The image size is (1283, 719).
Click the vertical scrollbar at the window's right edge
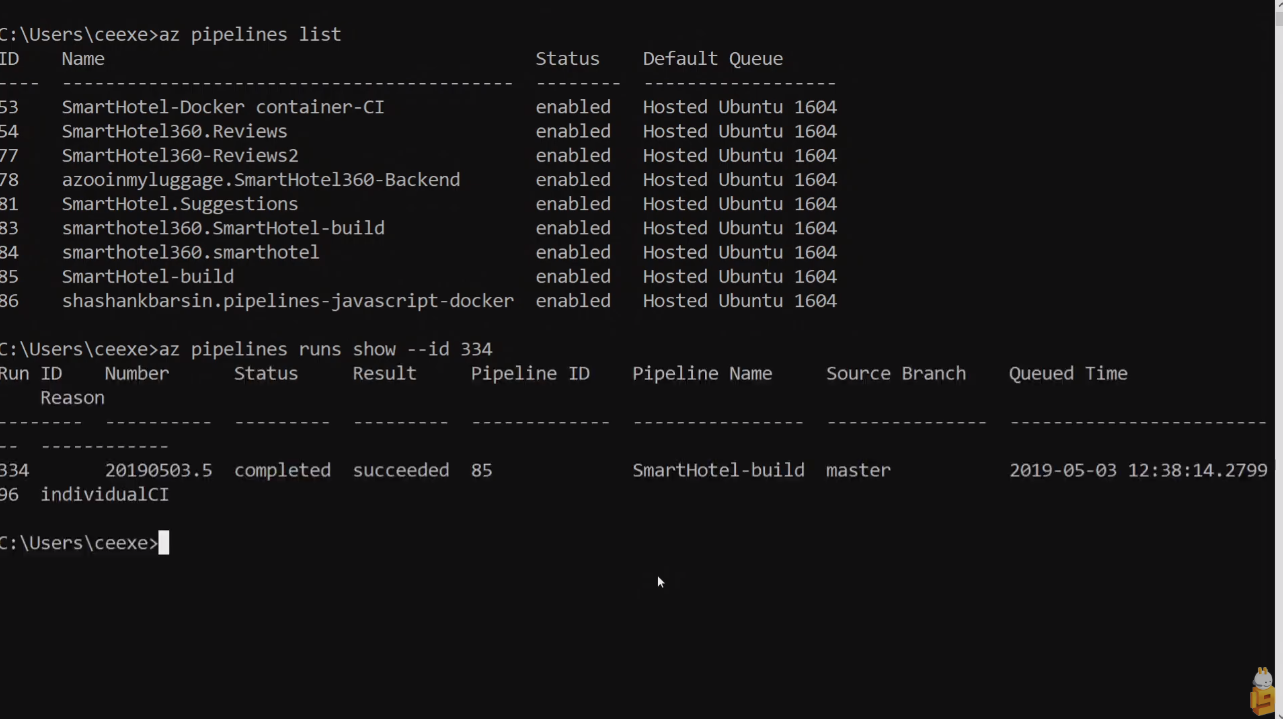point(1277,300)
